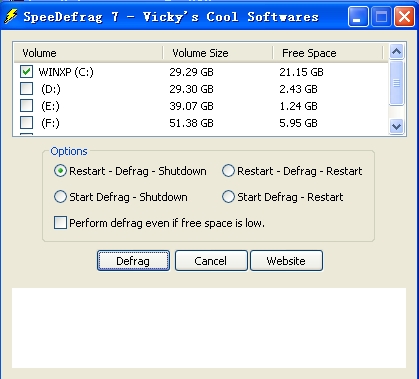Click the volume list scroll down arrow

[396, 127]
